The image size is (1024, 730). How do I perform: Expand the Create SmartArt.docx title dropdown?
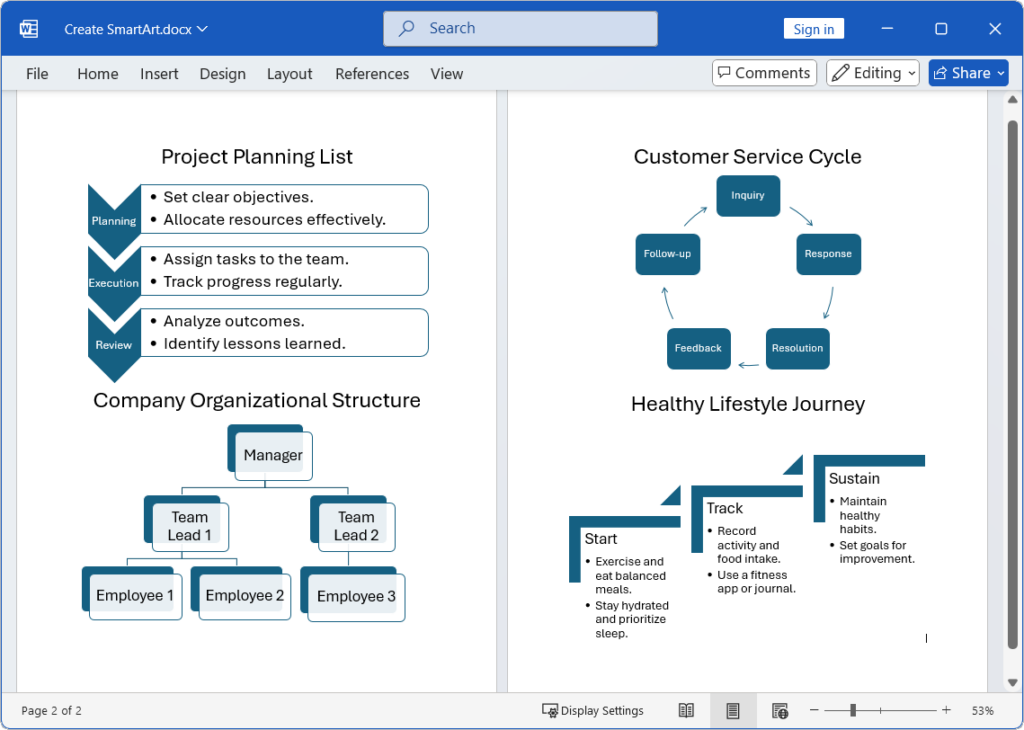[x=136, y=29]
